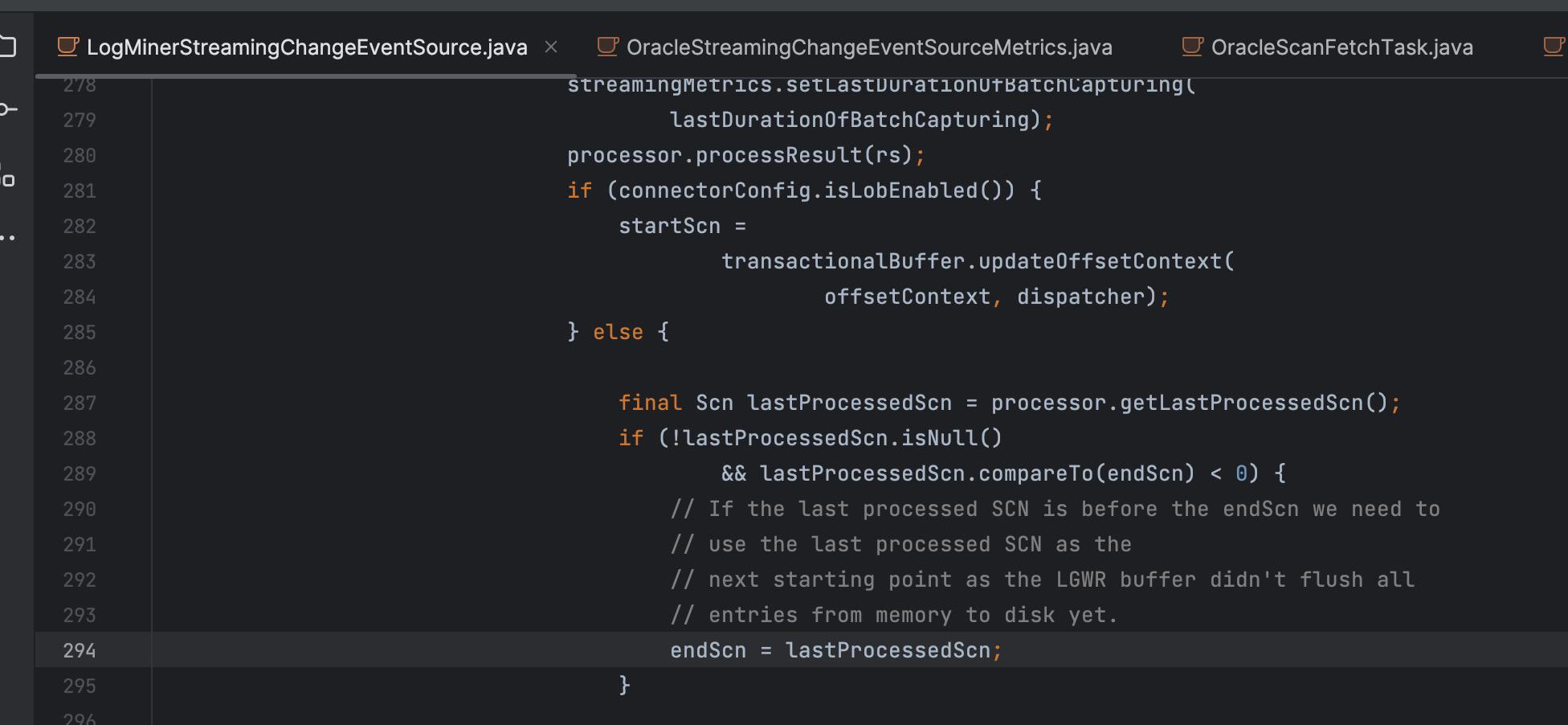
Task: Click comment 'next starting point as the LGWR buffer'
Action: [952, 580]
